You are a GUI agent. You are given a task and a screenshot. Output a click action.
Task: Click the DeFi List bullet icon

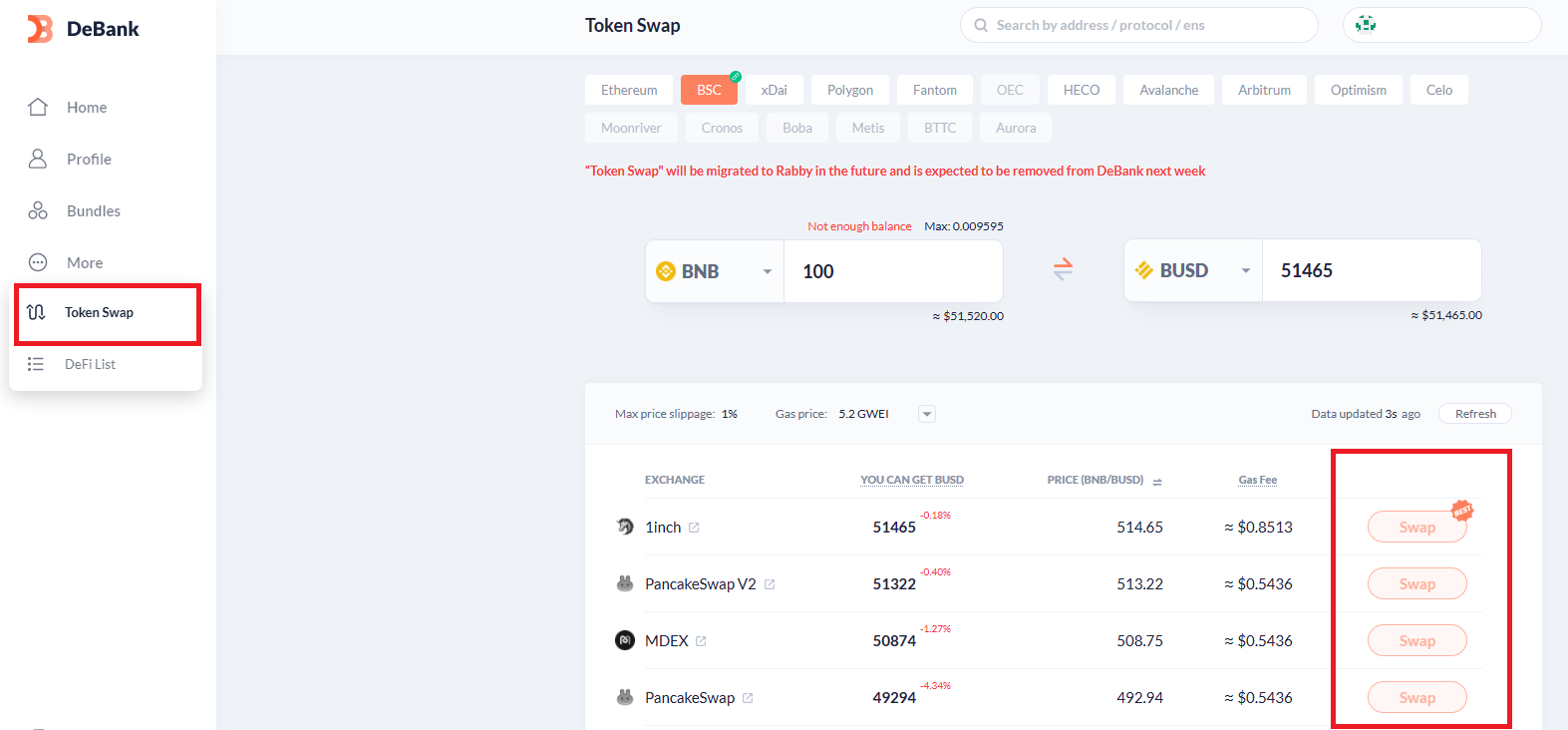[36, 364]
